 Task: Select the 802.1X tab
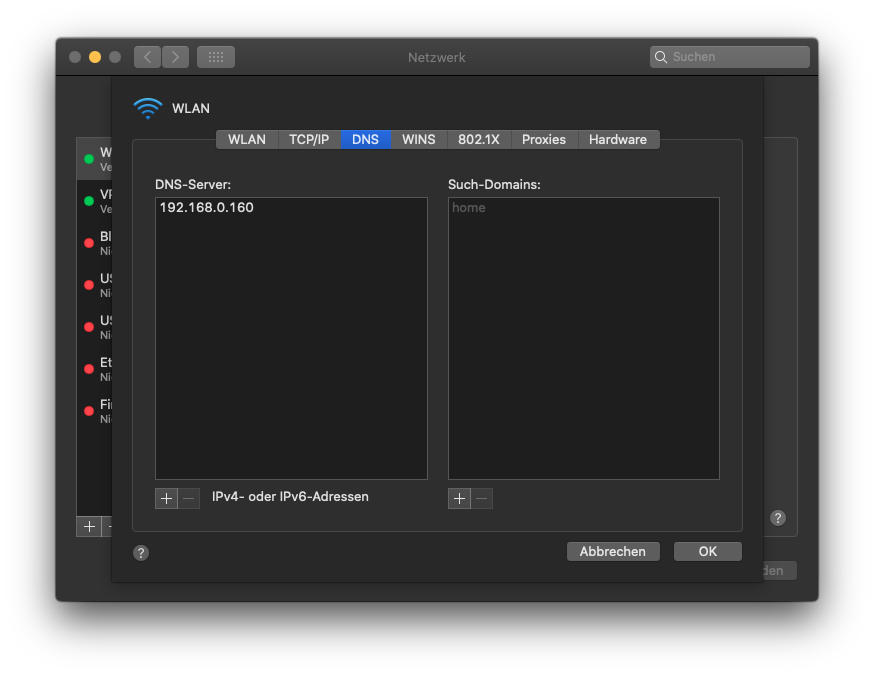478,140
